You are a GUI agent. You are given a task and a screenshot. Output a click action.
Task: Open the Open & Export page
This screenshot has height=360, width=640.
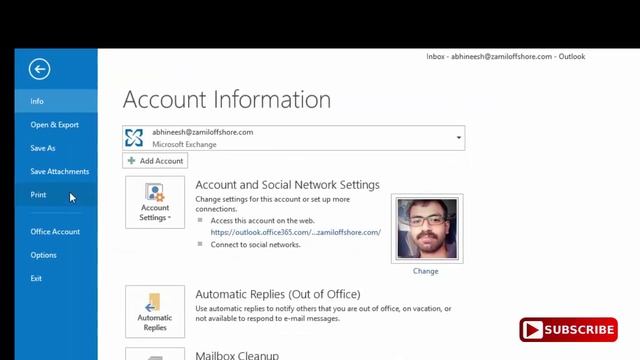tap(56, 124)
